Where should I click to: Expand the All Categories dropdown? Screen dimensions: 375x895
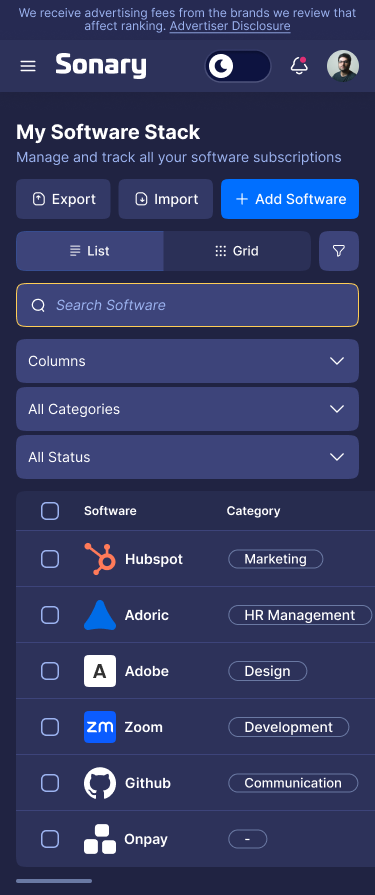187,409
